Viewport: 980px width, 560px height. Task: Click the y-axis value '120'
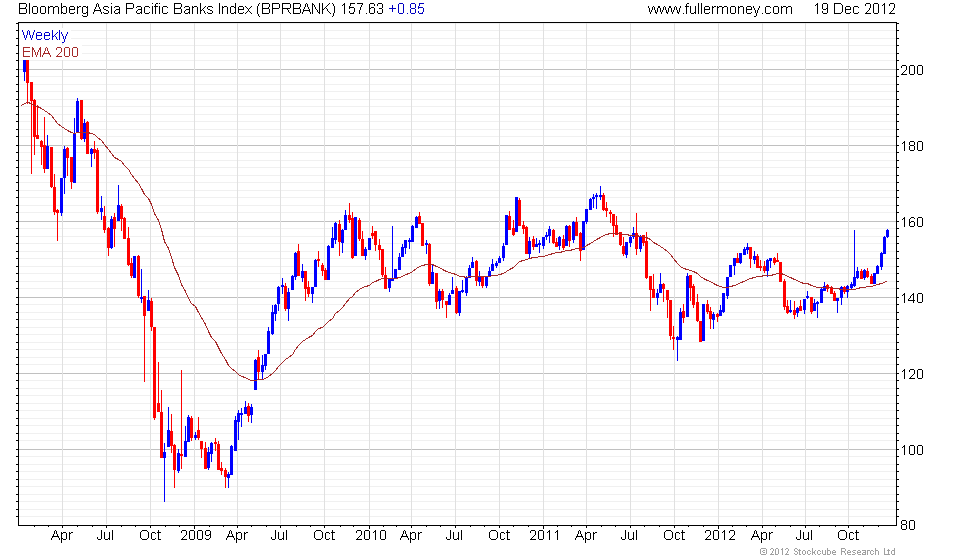tap(911, 374)
